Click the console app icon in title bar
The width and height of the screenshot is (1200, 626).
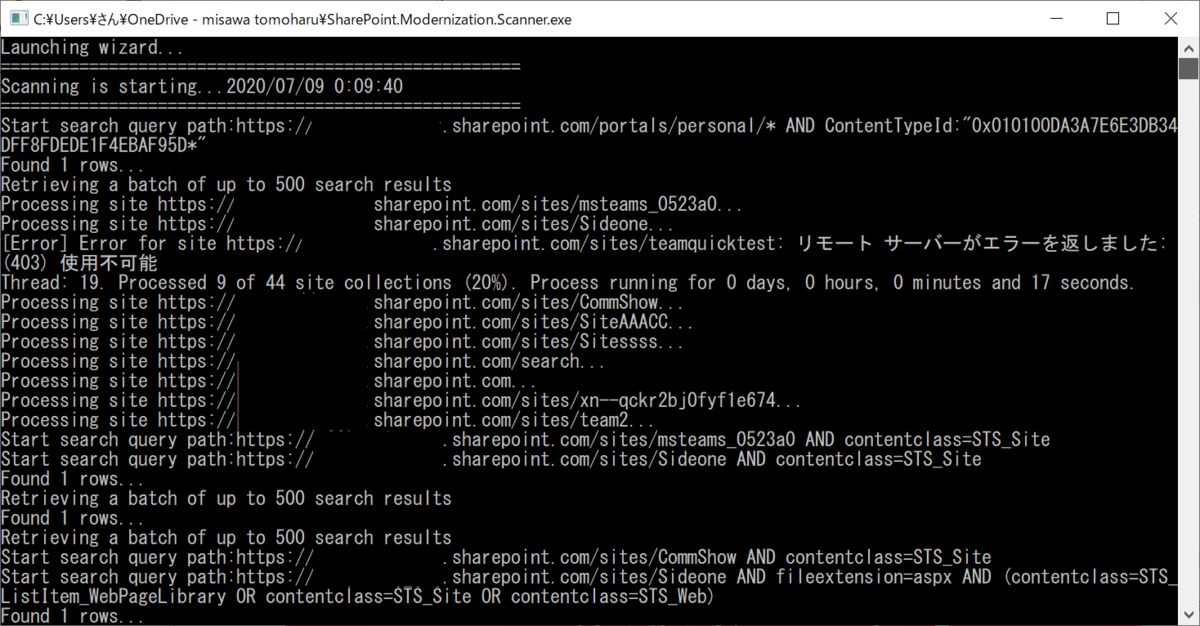(16, 18)
